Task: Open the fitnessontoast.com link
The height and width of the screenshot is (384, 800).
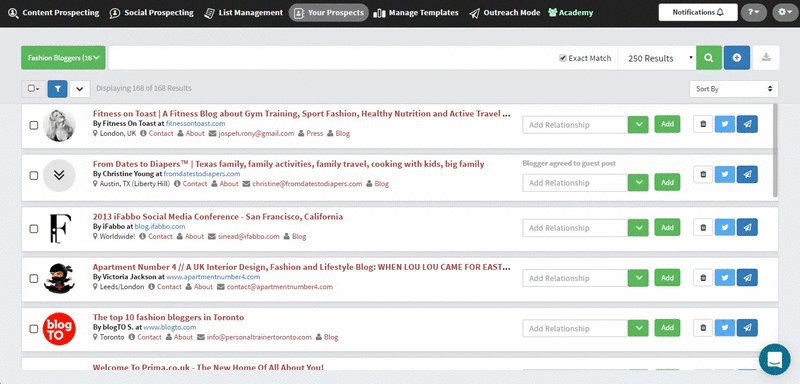Action: click(x=195, y=123)
